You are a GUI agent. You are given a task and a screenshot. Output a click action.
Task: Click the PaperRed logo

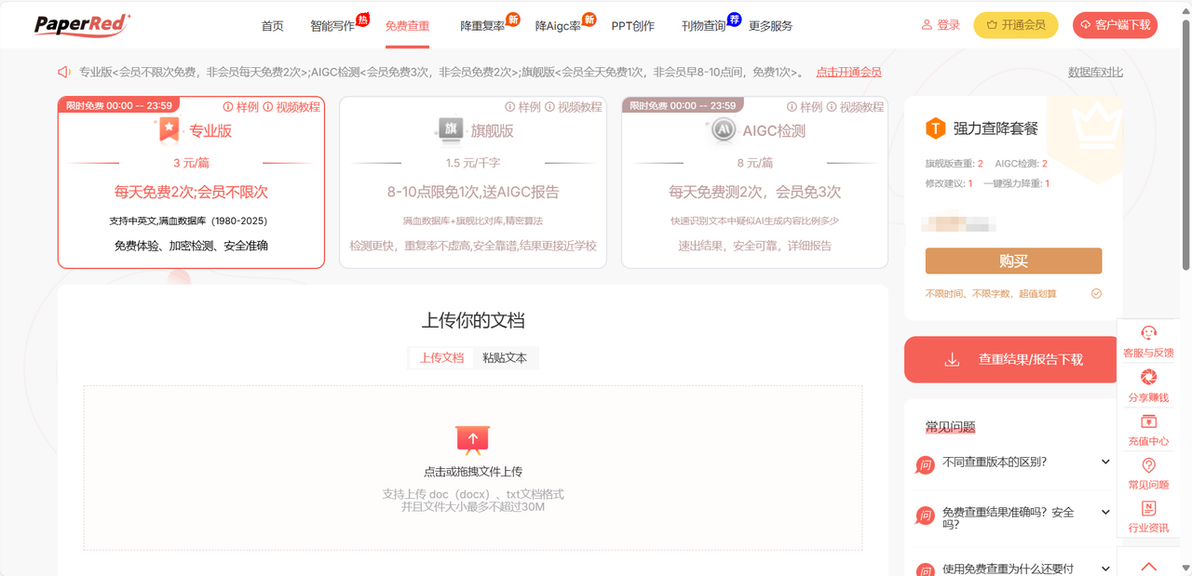point(83,24)
